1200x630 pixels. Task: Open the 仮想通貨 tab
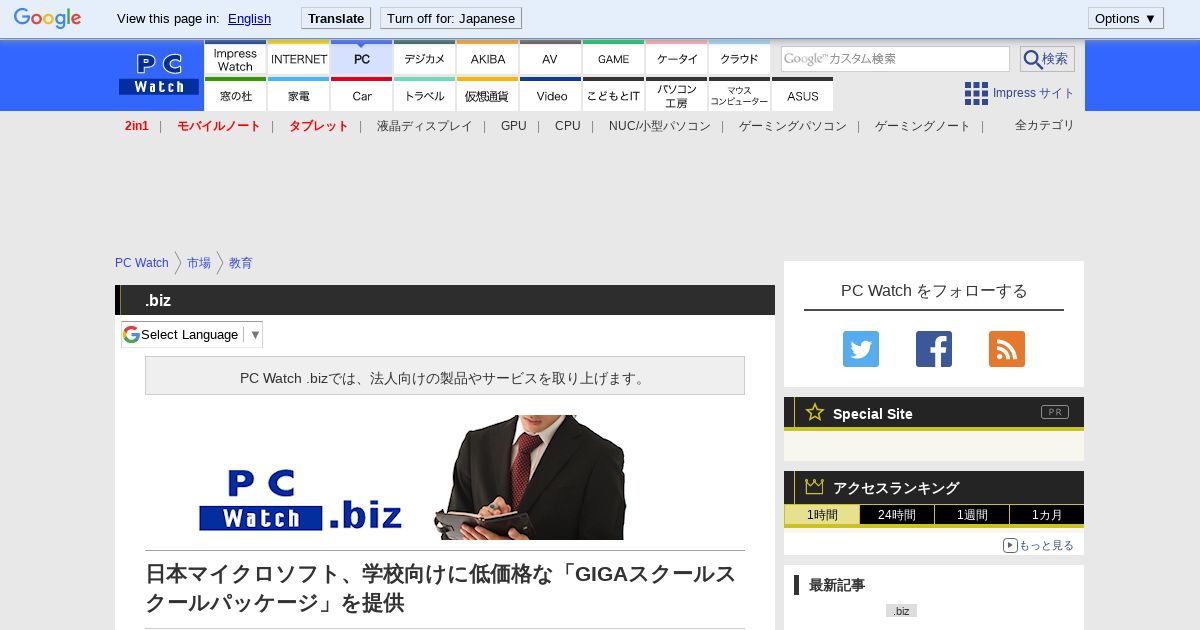[488, 95]
